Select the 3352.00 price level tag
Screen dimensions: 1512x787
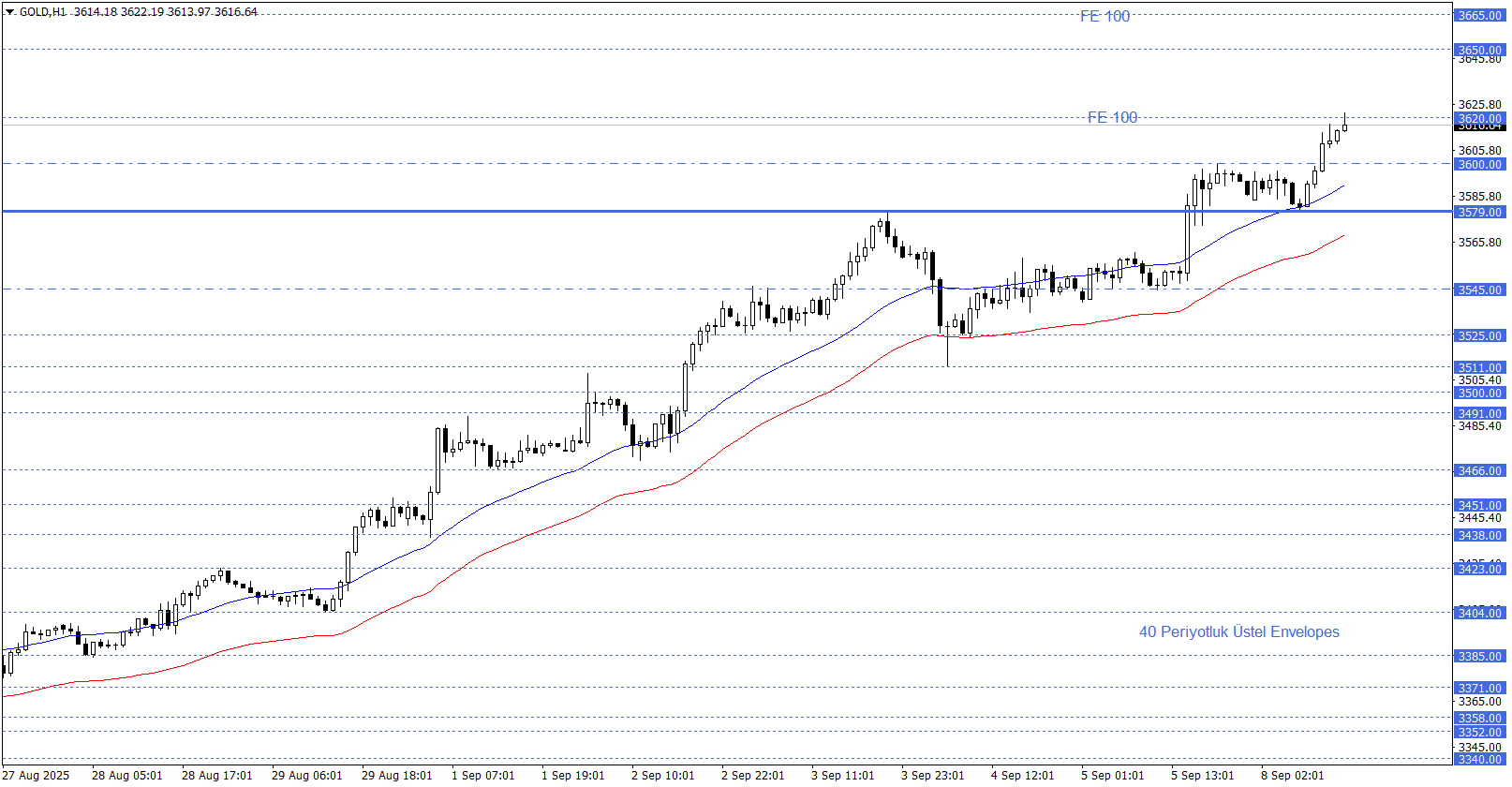[1479, 732]
